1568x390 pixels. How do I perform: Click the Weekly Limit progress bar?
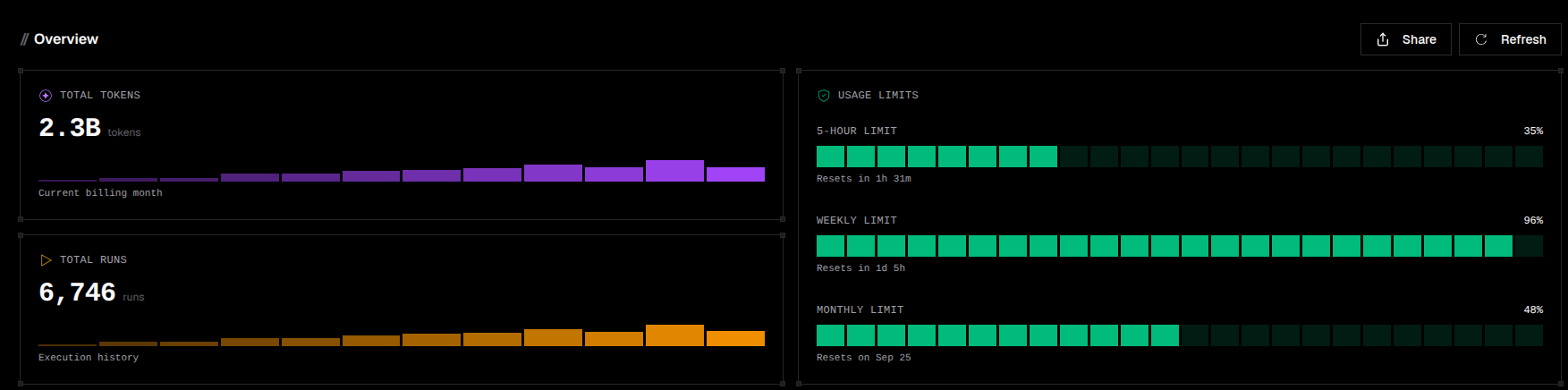tap(1180, 246)
